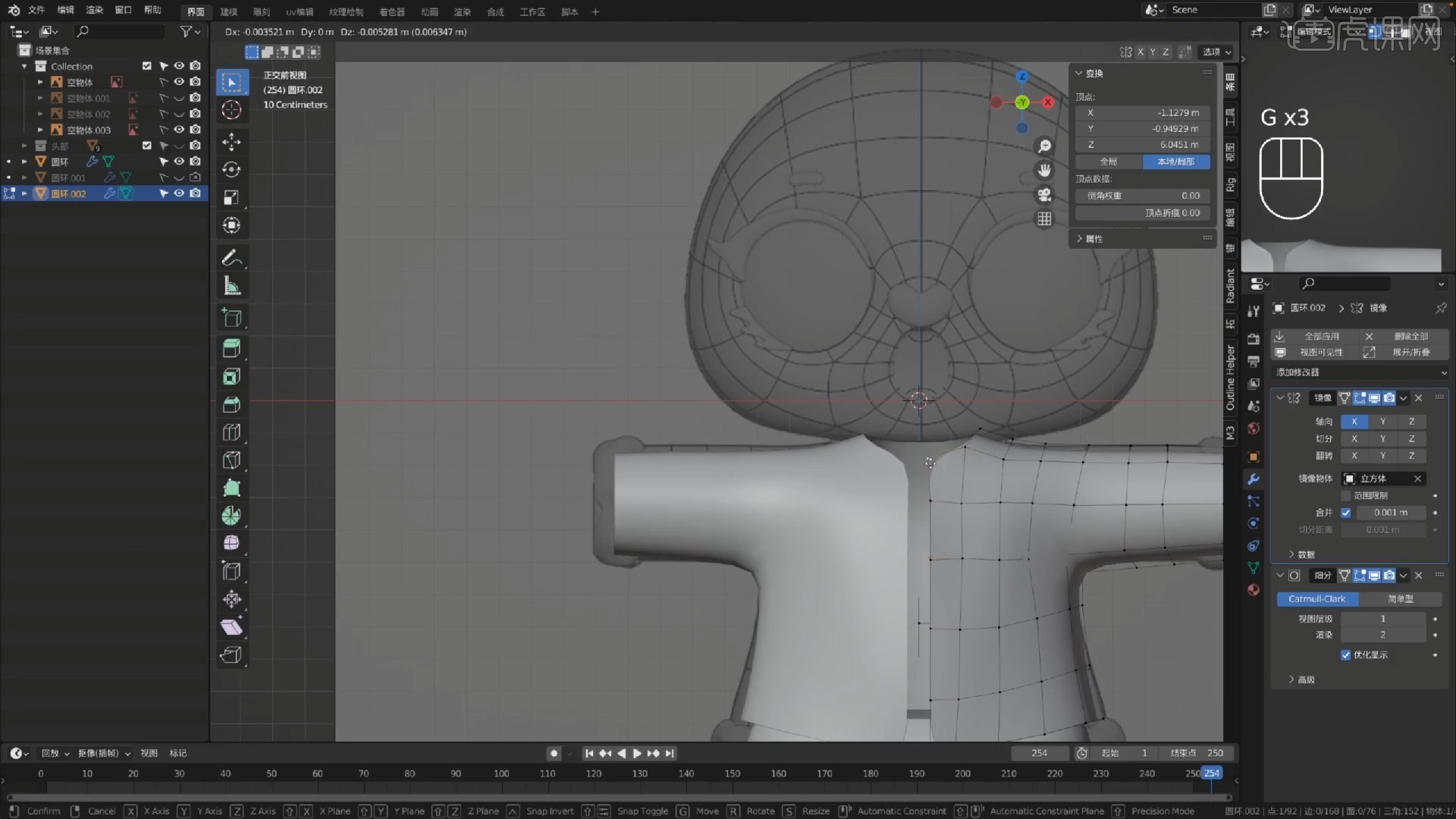The height and width of the screenshot is (819, 1456).
Task: Enable 翻转 flip Z toggle
Action: pyautogui.click(x=1412, y=456)
